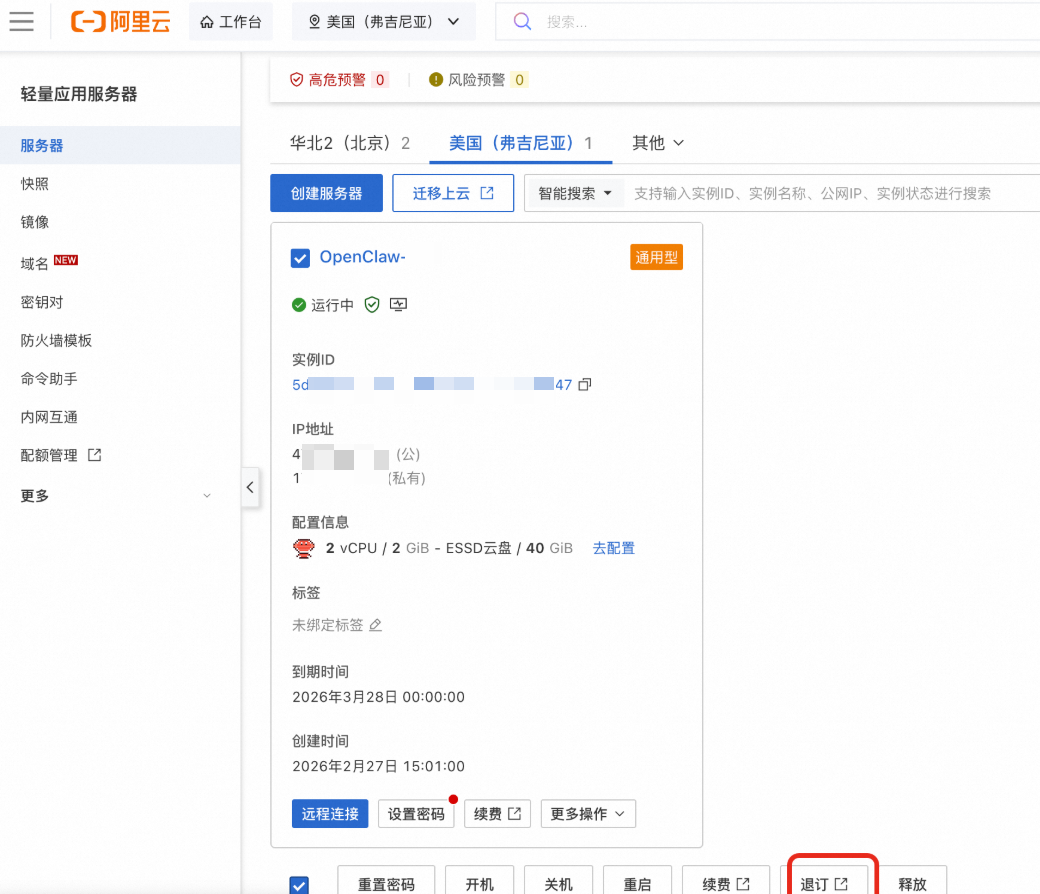Toggle the OpenClaw server card checkbox

click(300, 258)
